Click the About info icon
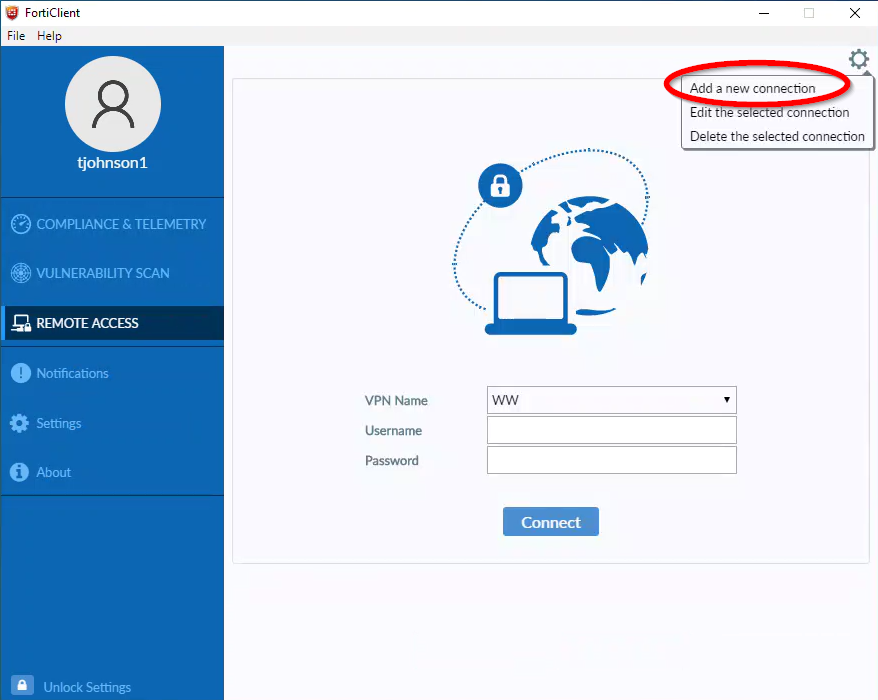This screenshot has width=878, height=700. [x=20, y=472]
